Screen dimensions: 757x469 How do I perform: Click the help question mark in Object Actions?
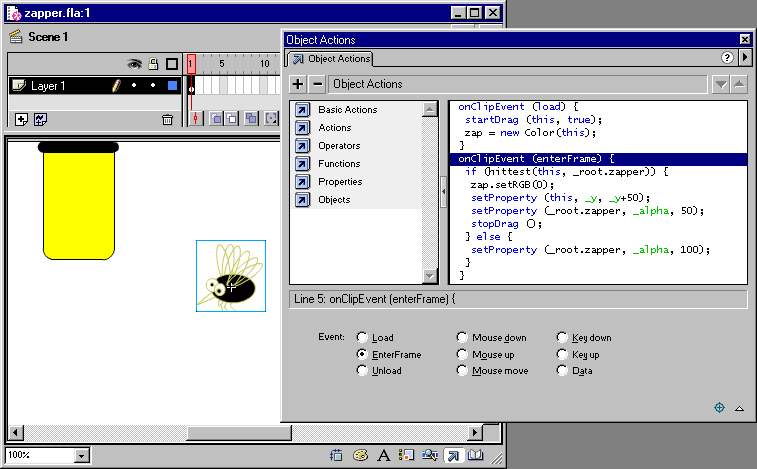tap(728, 58)
